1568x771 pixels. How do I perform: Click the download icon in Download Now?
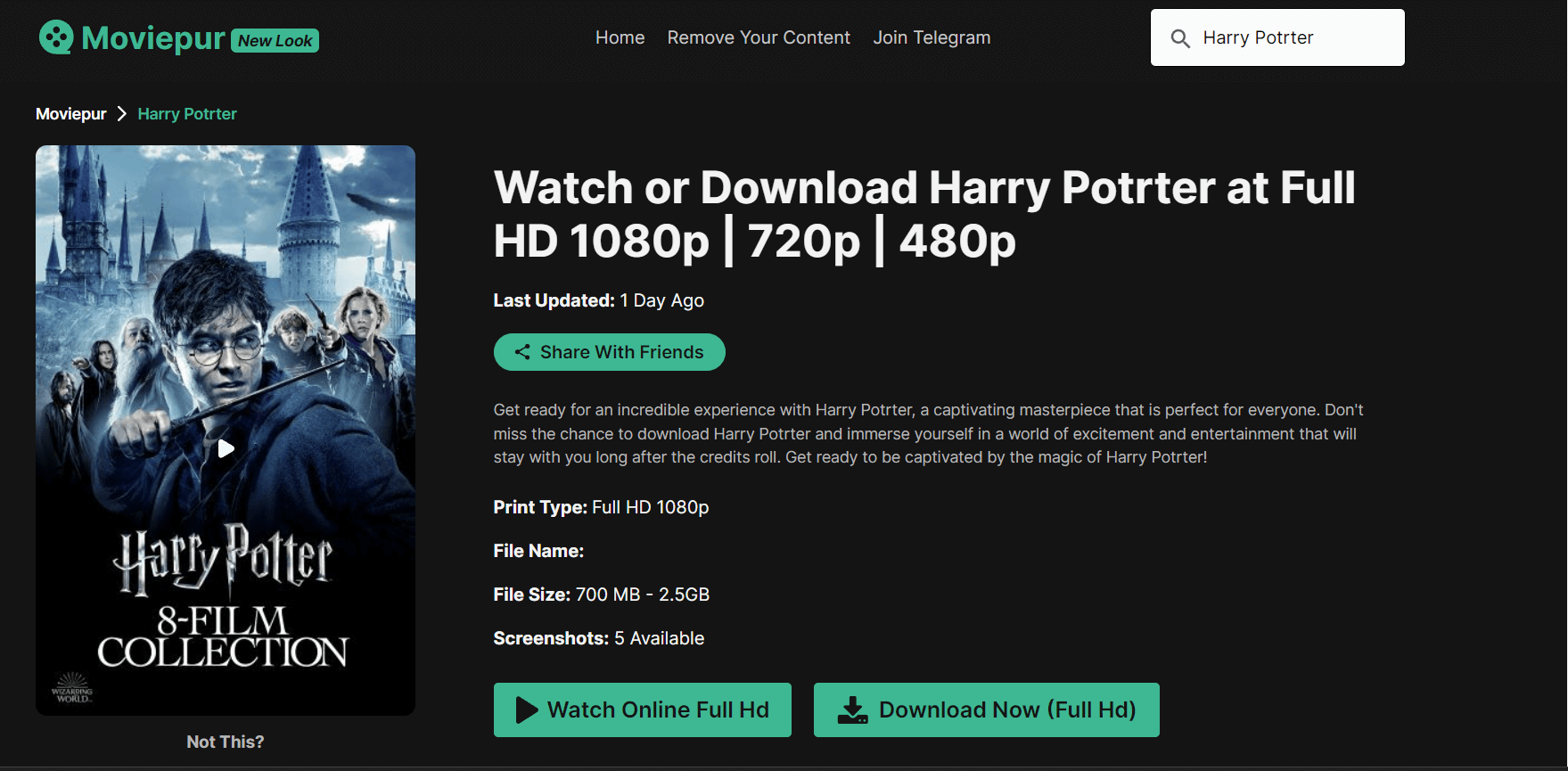coord(852,709)
